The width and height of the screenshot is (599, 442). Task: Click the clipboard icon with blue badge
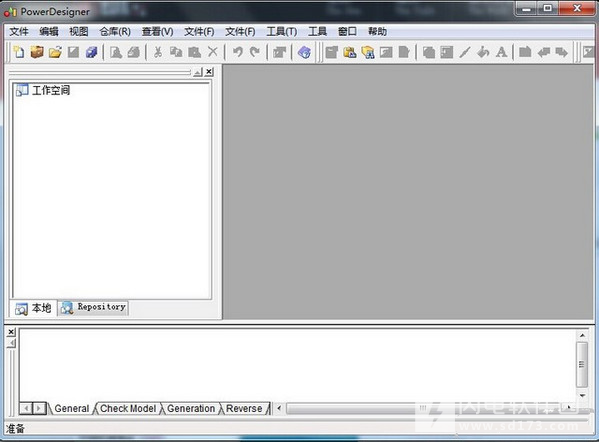(x=350, y=52)
